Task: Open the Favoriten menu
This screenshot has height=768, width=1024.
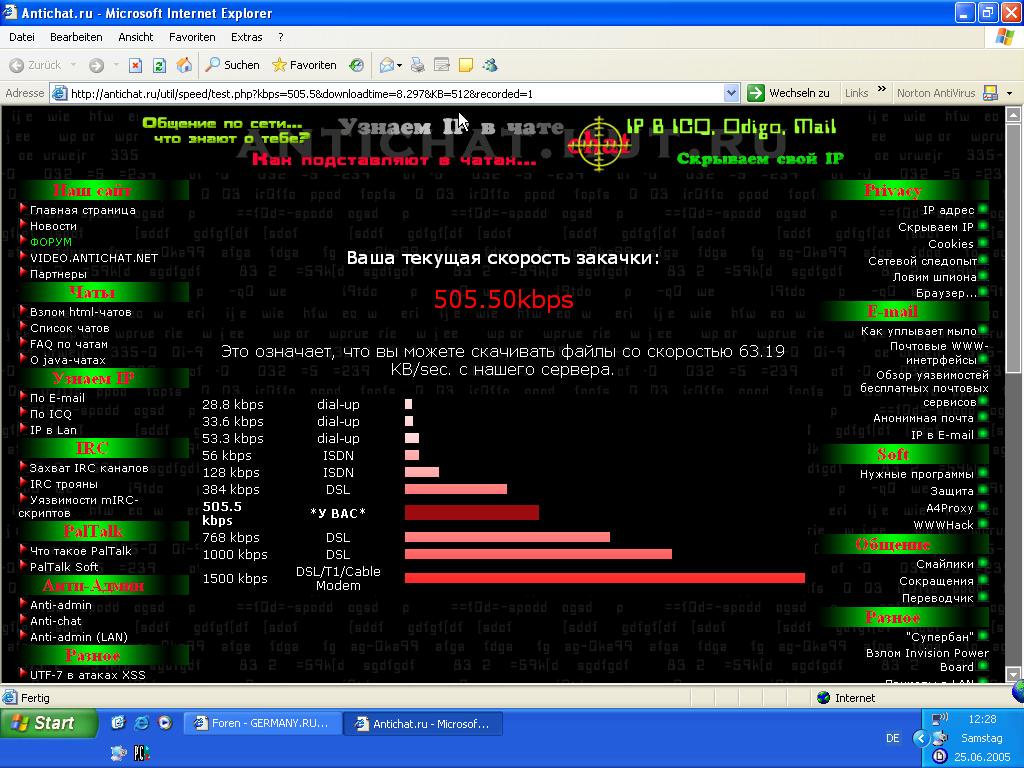Action: click(192, 37)
